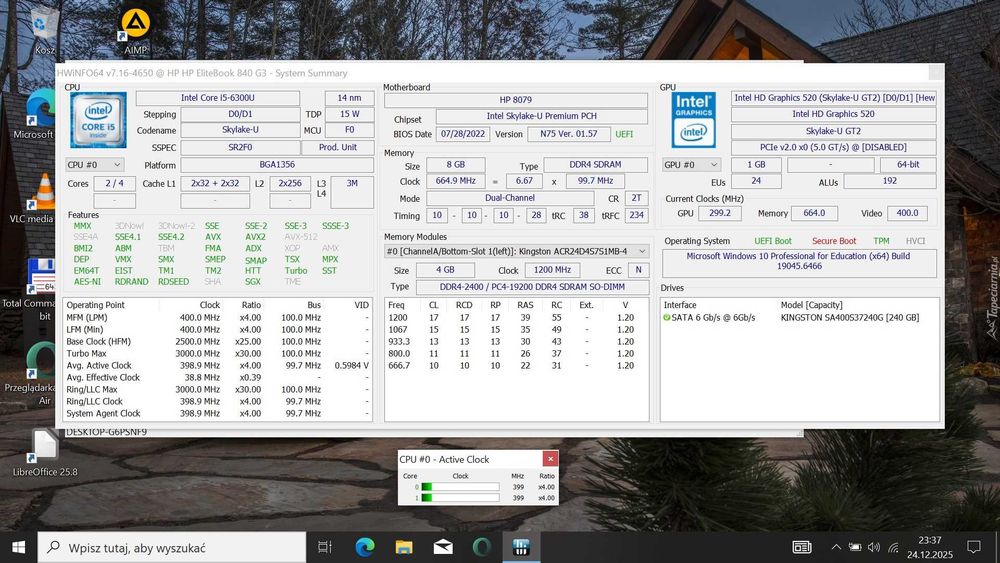The image size is (1000, 563).
Task: Open the Opera Air taskbar icon
Action: (482, 547)
